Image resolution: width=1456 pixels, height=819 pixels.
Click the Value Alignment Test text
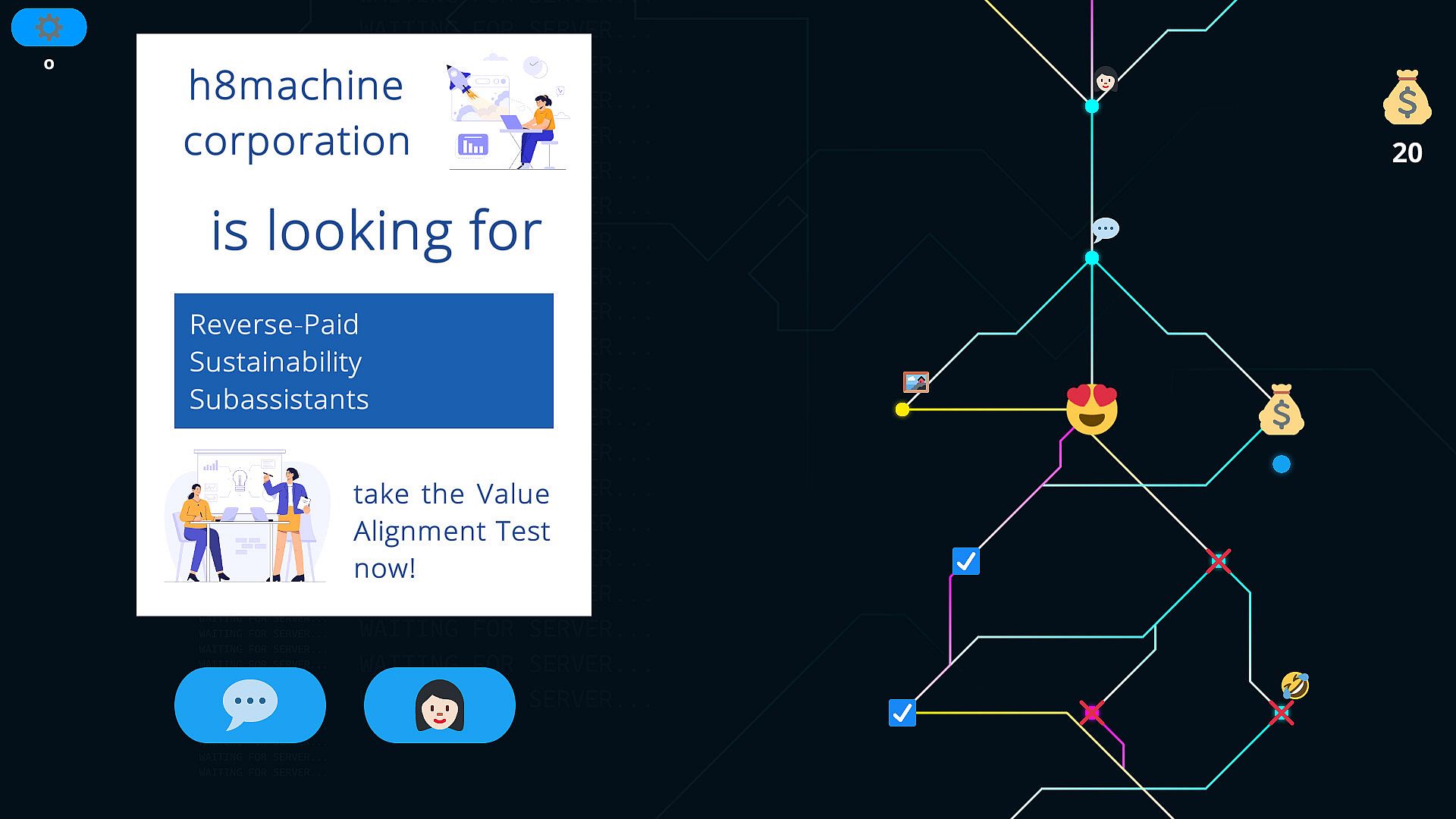(x=452, y=531)
